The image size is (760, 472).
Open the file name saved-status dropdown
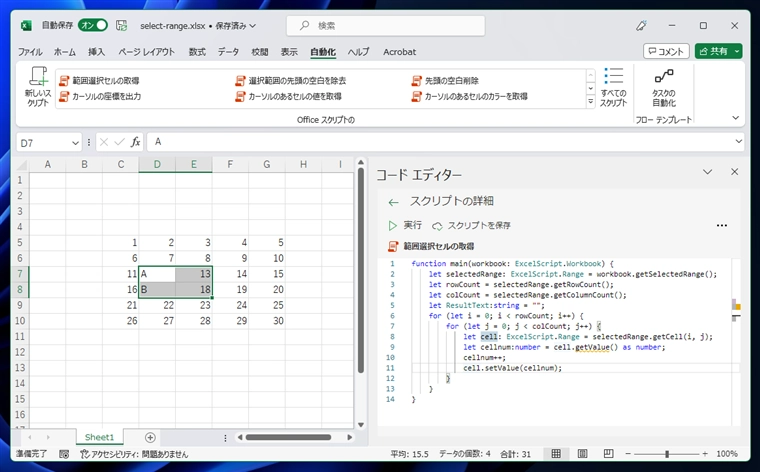(x=253, y=26)
